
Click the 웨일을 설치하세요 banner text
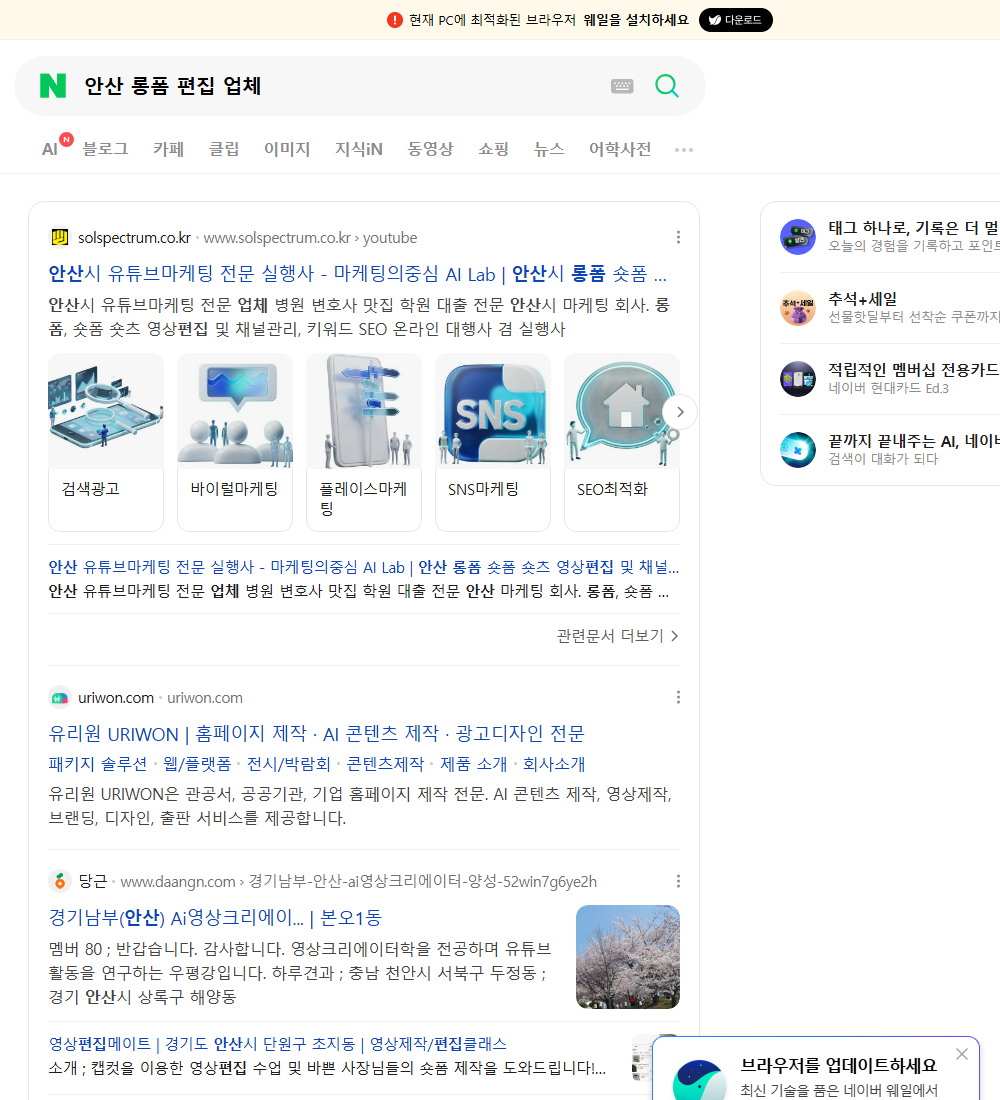pos(636,20)
